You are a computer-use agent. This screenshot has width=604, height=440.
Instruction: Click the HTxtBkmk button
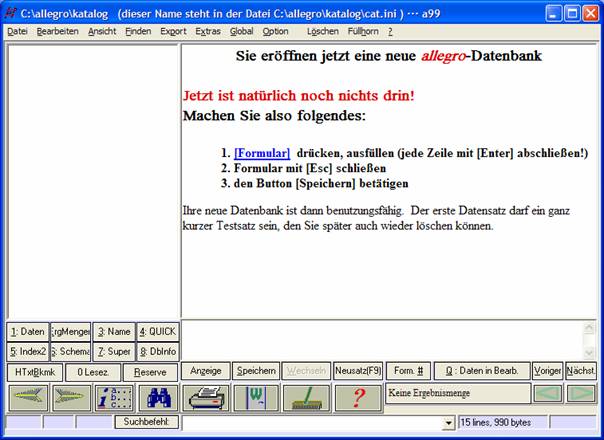pyautogui.click(x=35, y=372)
